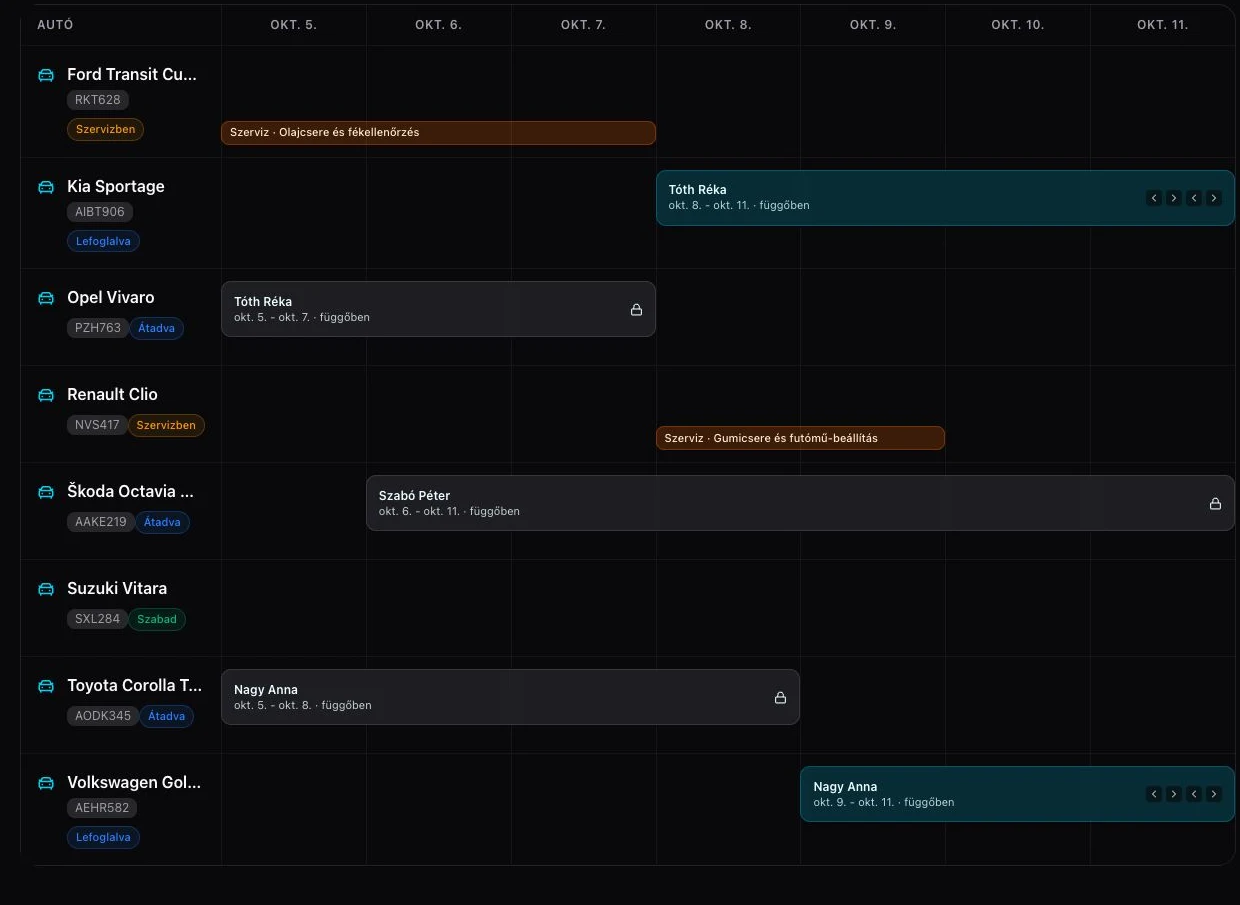1240x905 pixels.
Task: Click the car icon beside Volkswagen Golf
Action: coord(46,783)
